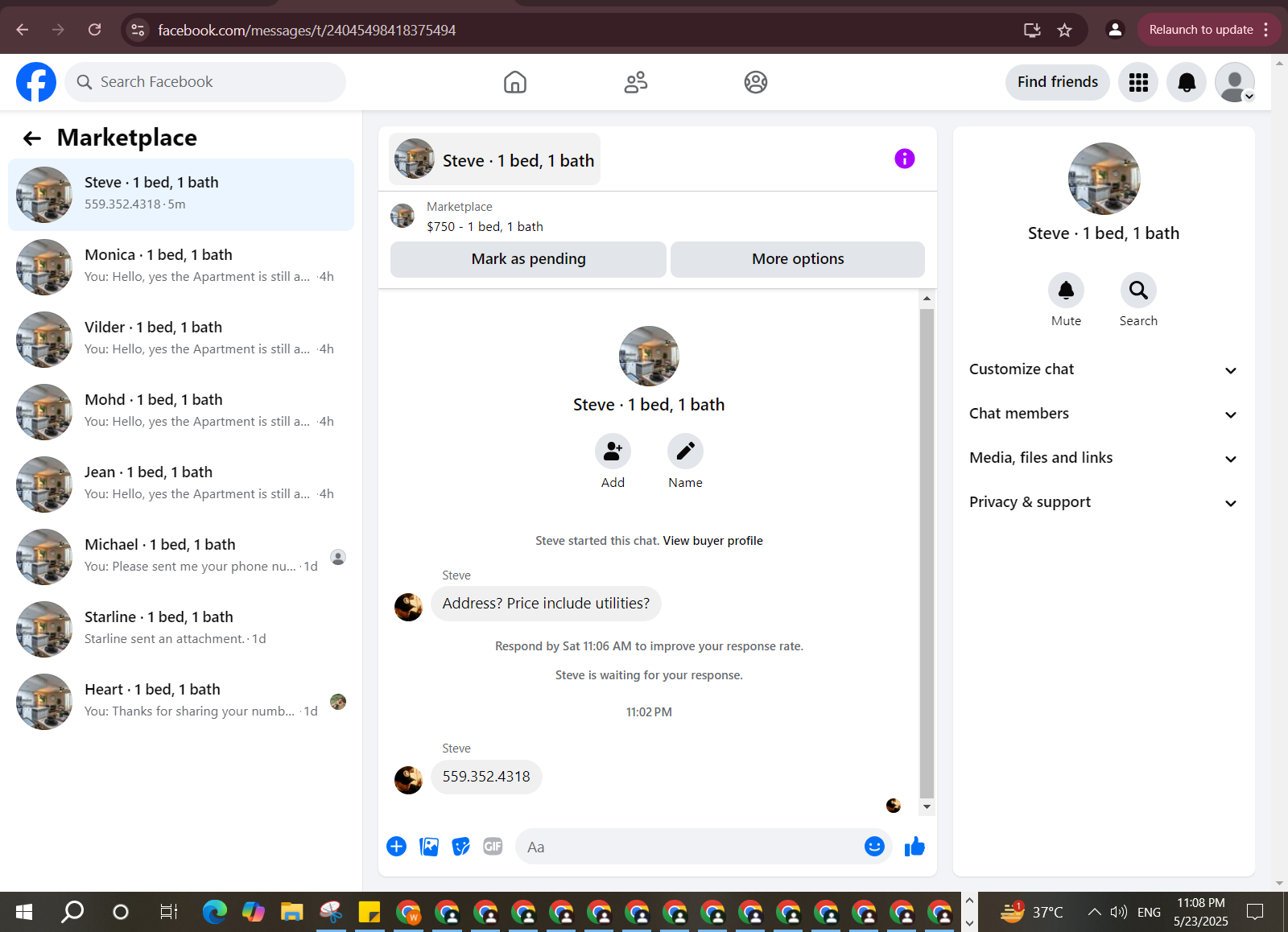Image resolution: width=1288 pixels, height=932 pixels.
Task: Click scrollbar down arrow in chat
Action: 927,806
